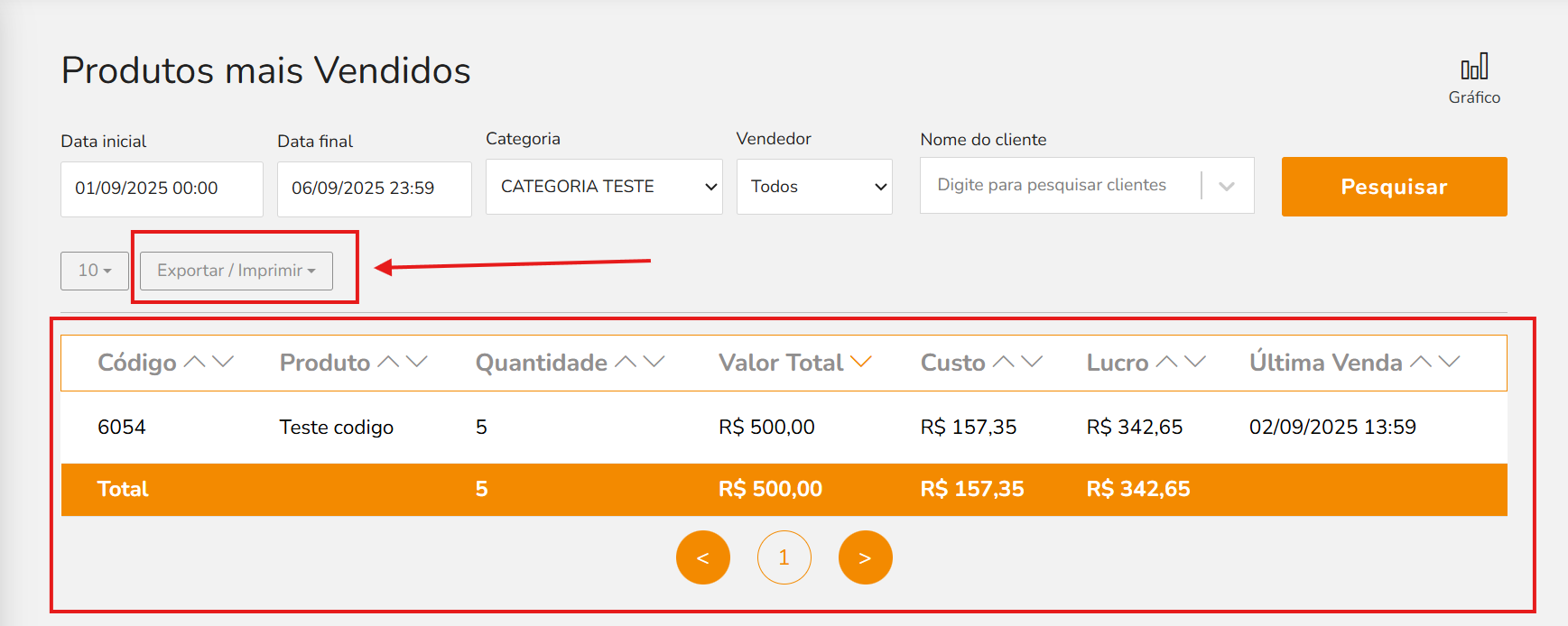Select page 1 in pagination
Screen dimensions: 1568x626
(x=784, y=557)
